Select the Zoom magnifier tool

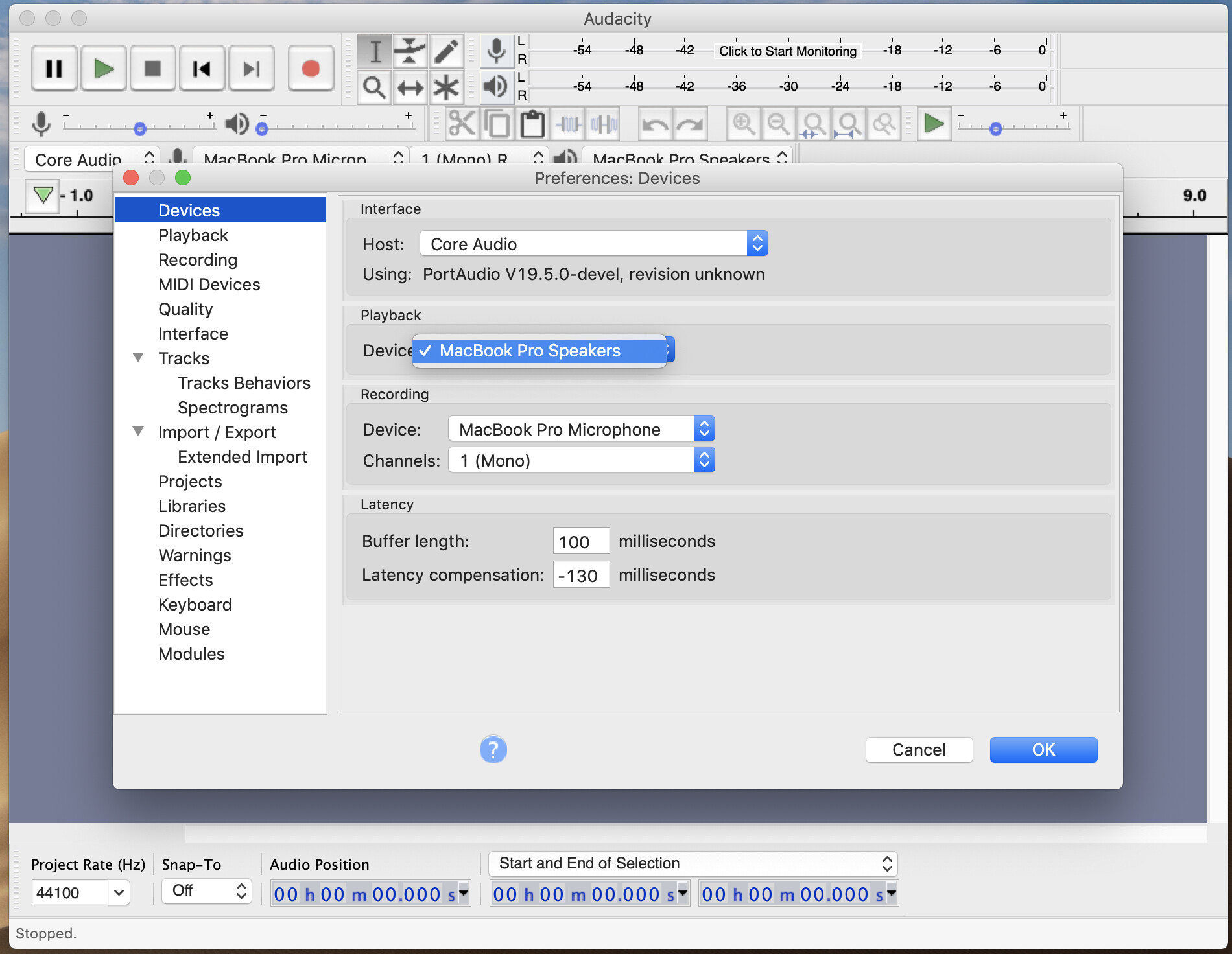375,87
